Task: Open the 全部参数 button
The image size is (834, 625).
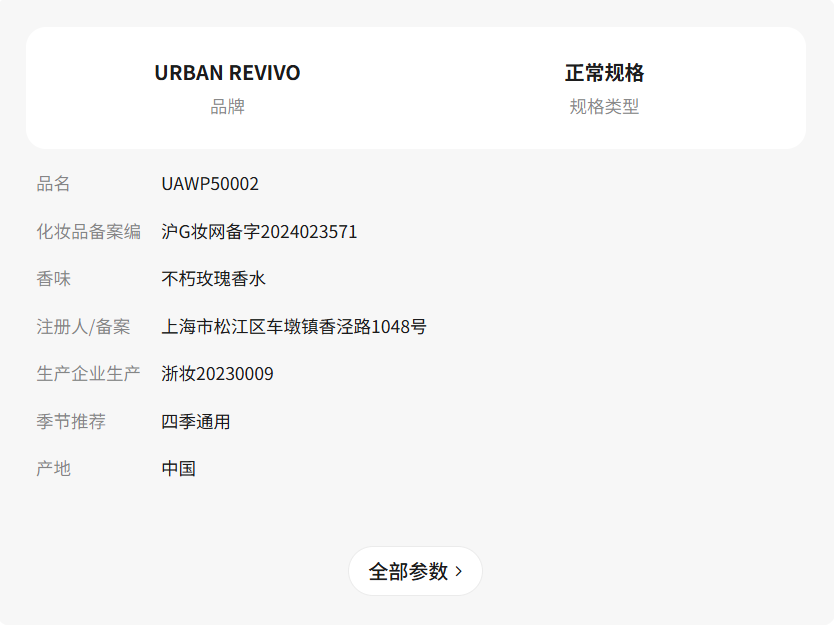Action: (x=415, y=571)
